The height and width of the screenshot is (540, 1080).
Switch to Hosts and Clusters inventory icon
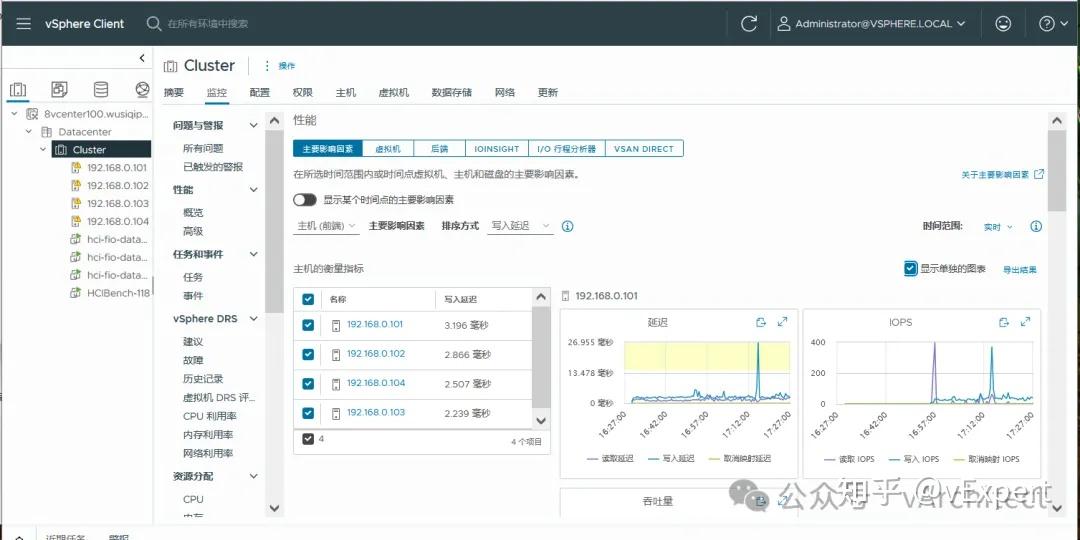tap(18, 90)
